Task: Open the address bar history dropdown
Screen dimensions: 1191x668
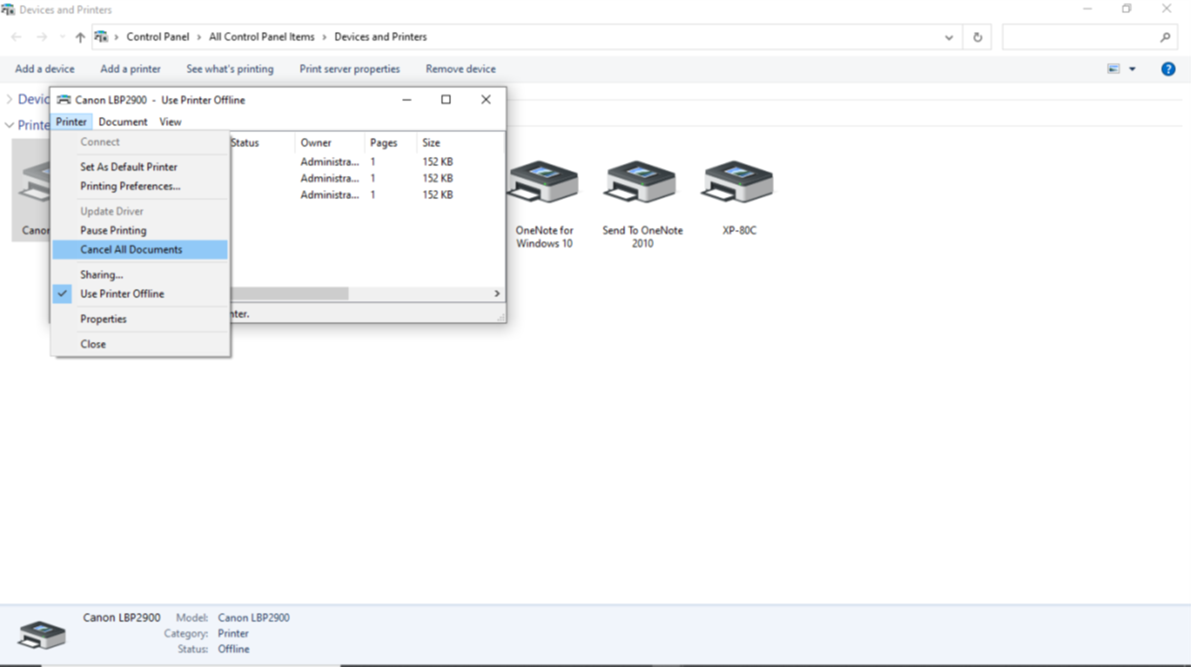Action: 948,37
